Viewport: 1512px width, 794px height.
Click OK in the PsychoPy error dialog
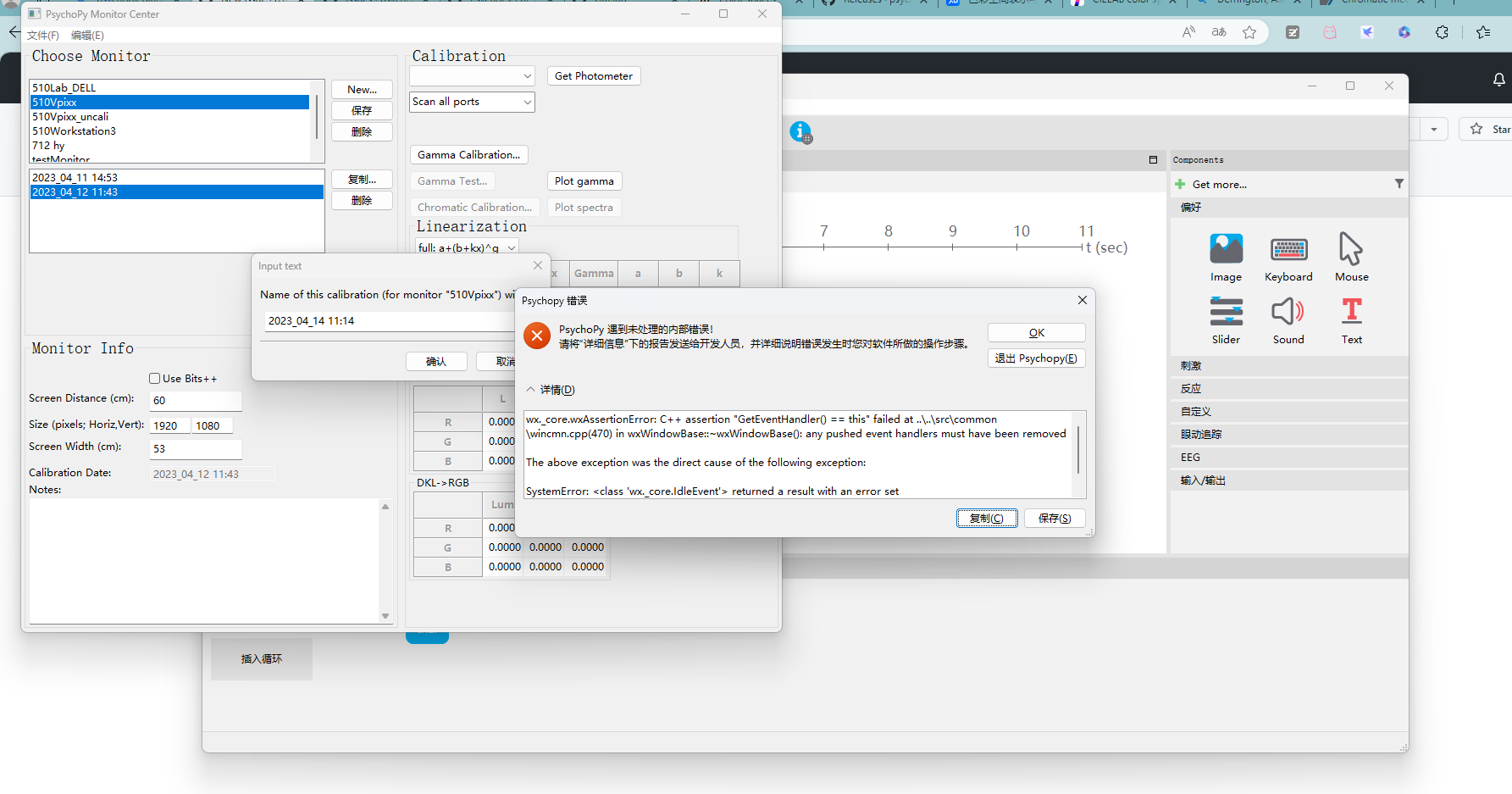[1036, 332]
